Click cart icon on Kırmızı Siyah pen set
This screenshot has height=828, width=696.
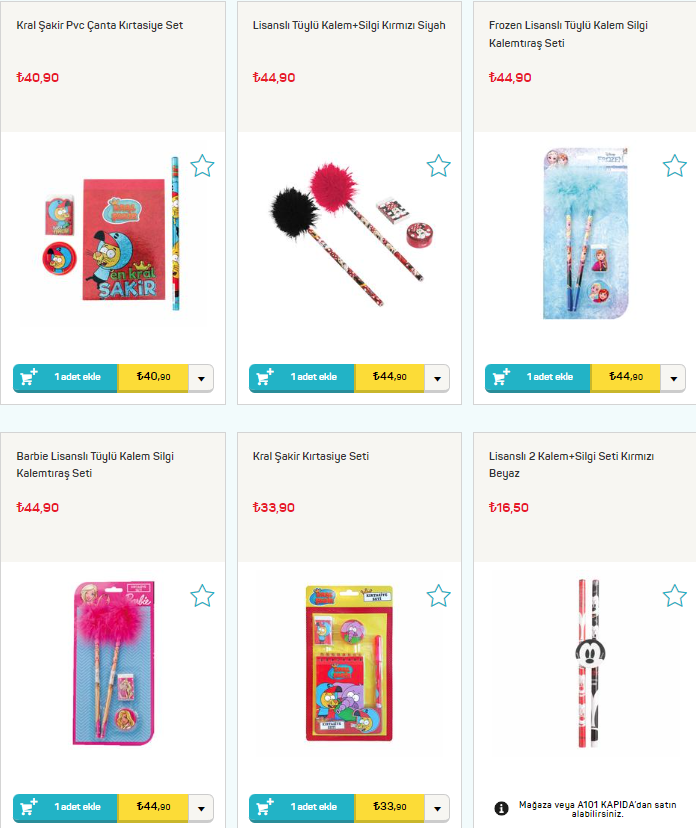[265, 377]
